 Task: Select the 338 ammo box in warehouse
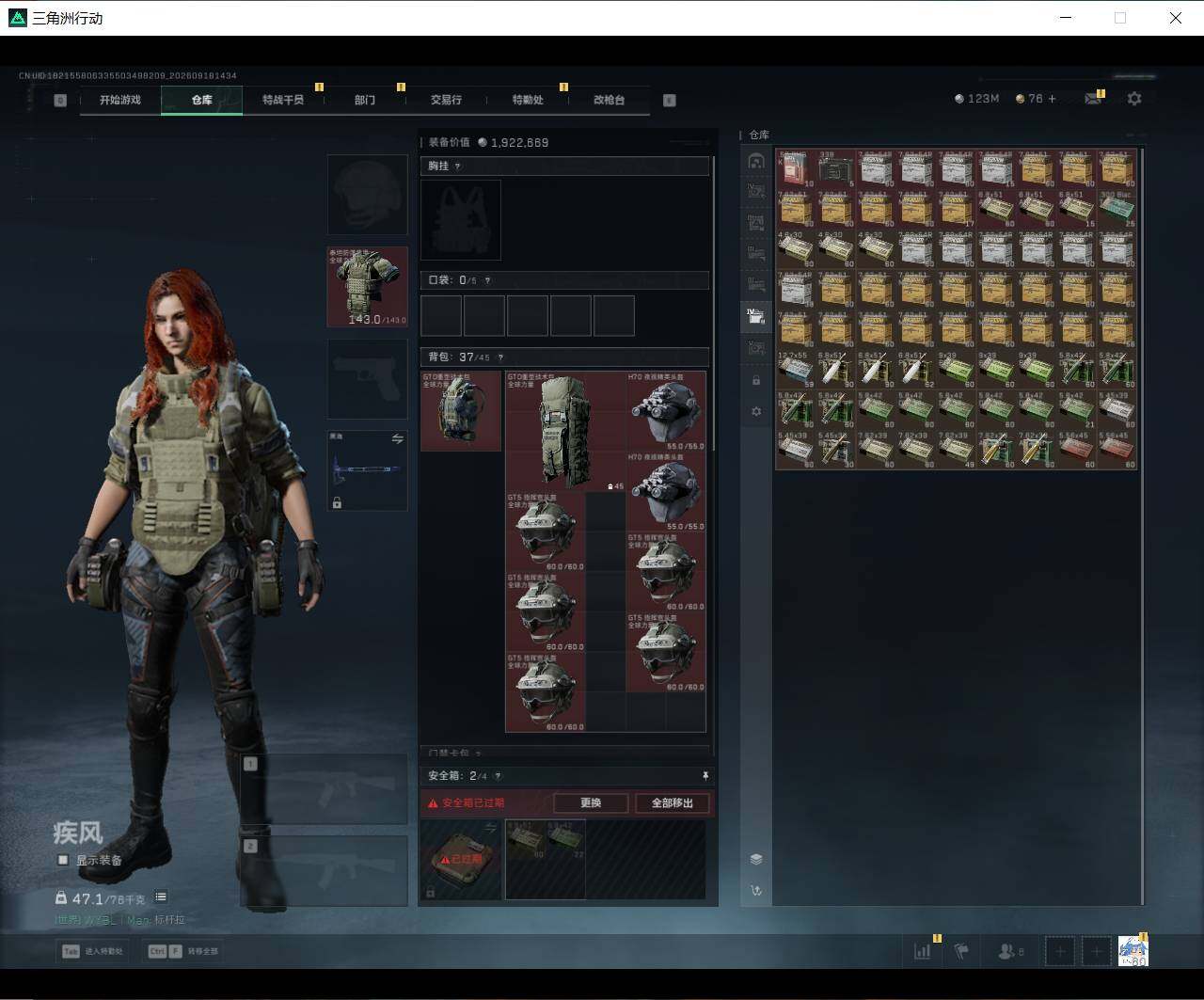coord(835,168)
